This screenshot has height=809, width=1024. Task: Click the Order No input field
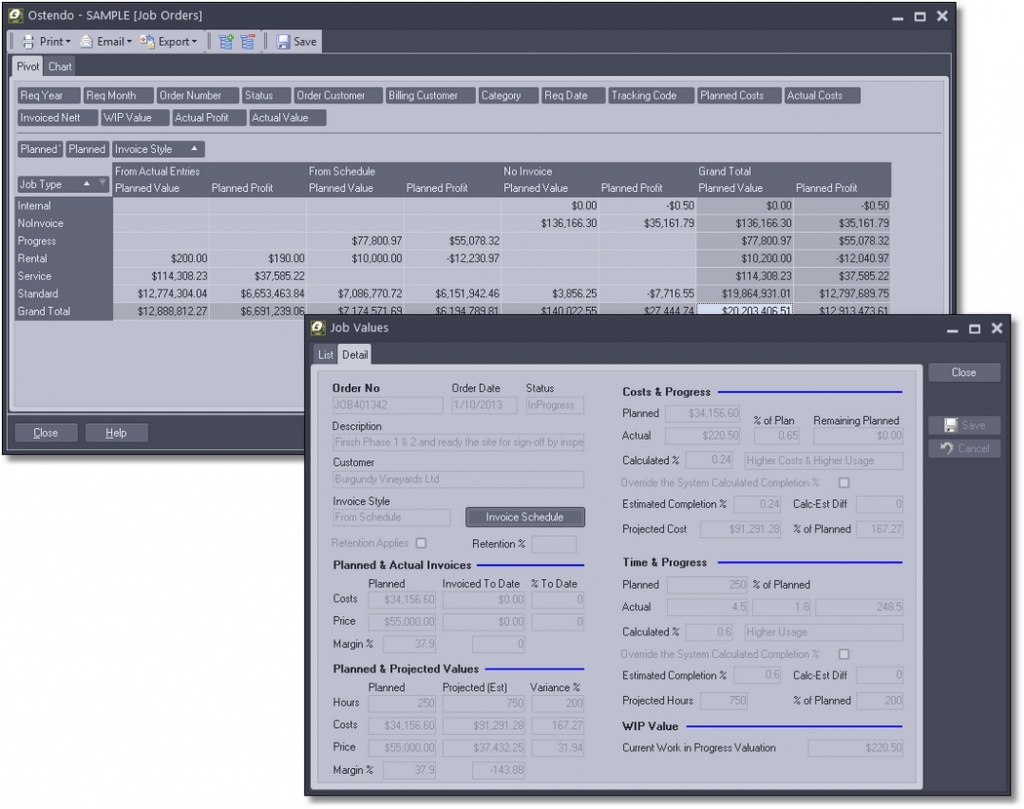click(387, 405)
